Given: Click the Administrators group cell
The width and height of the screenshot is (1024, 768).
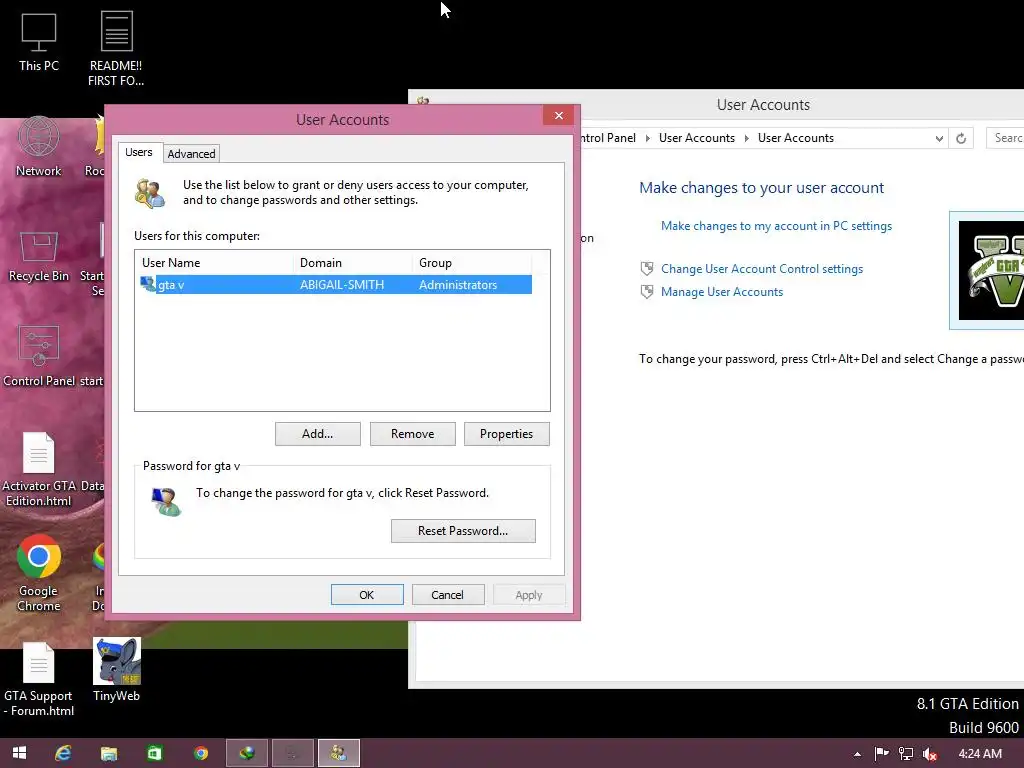Looking at the screenshot, I should pyautogui.click(x=458, y=285).
